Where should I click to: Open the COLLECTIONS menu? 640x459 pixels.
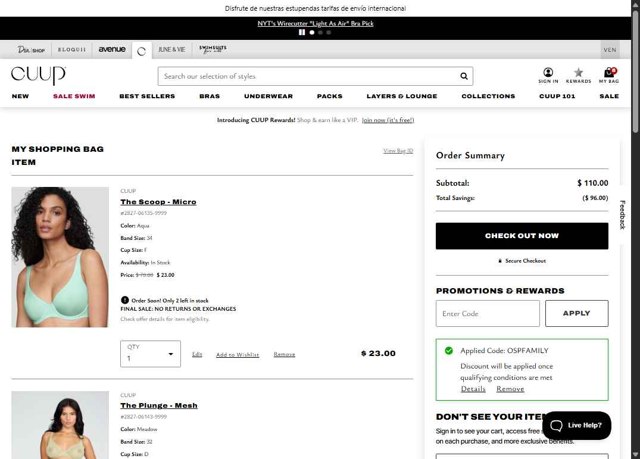pyautogui.click(x=488, y=96)
